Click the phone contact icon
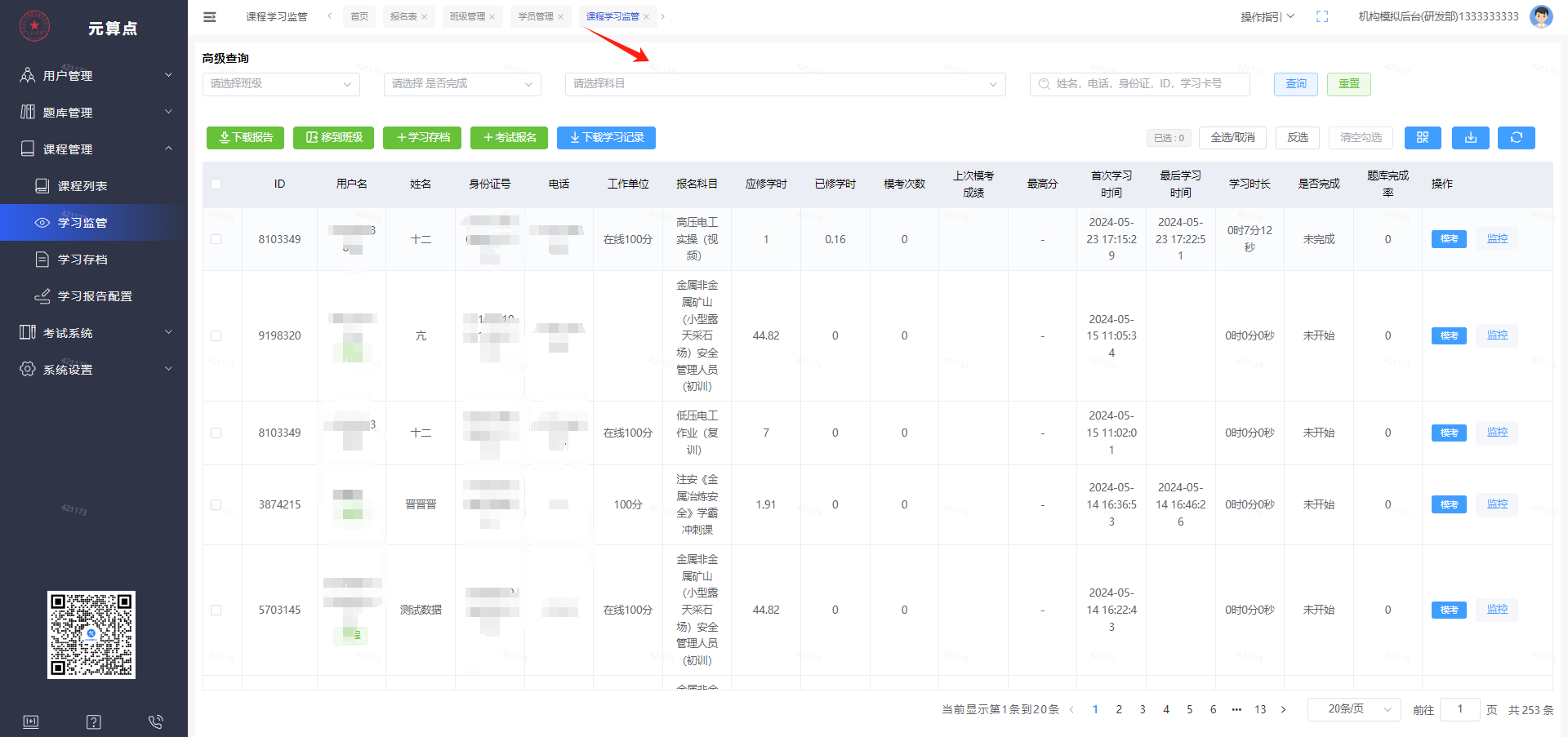Image resolution: width=1568 pixels, height=737 pixels. coord(156,721)
